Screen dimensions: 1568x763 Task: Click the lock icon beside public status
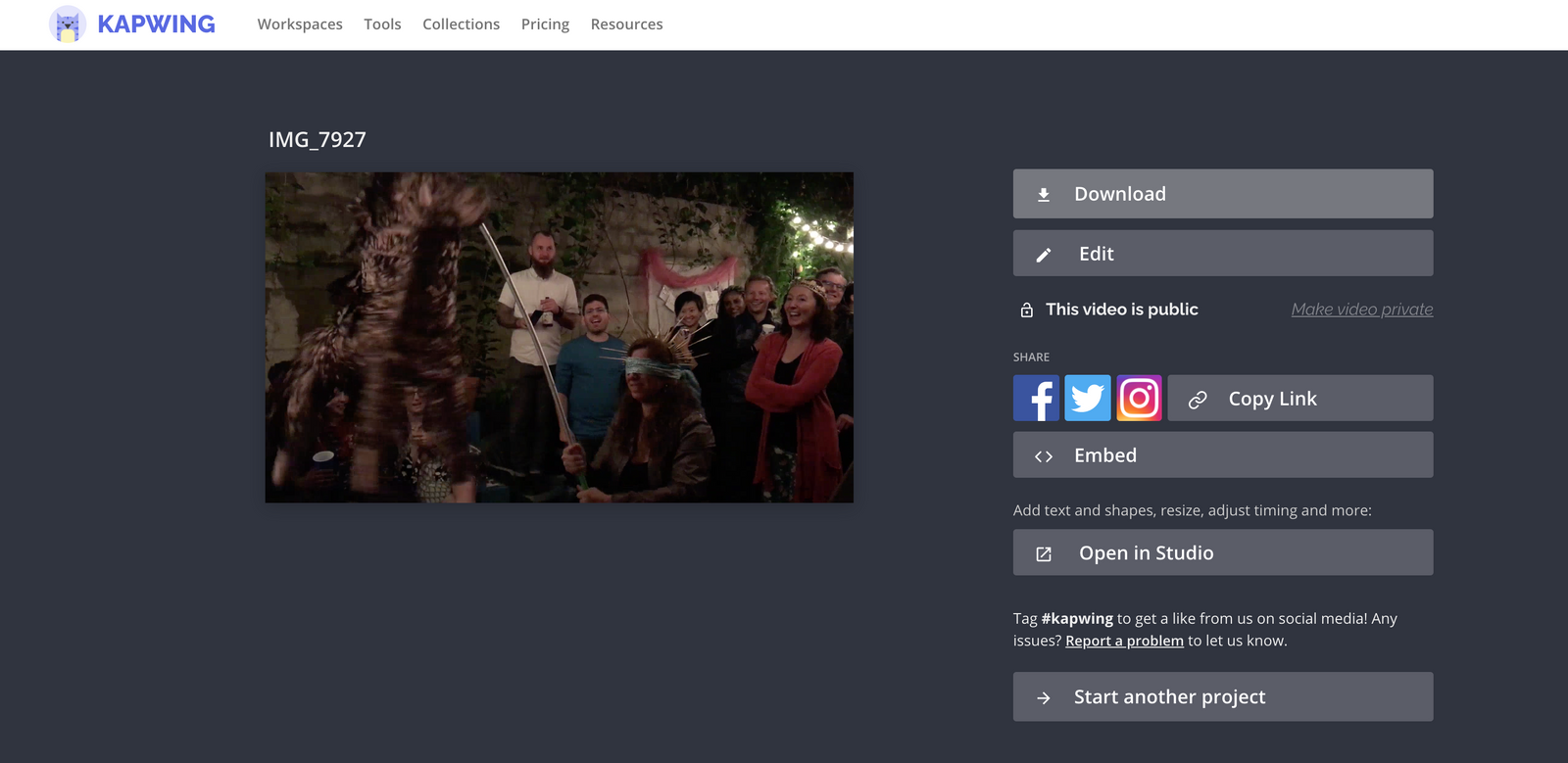point(1027,310)
